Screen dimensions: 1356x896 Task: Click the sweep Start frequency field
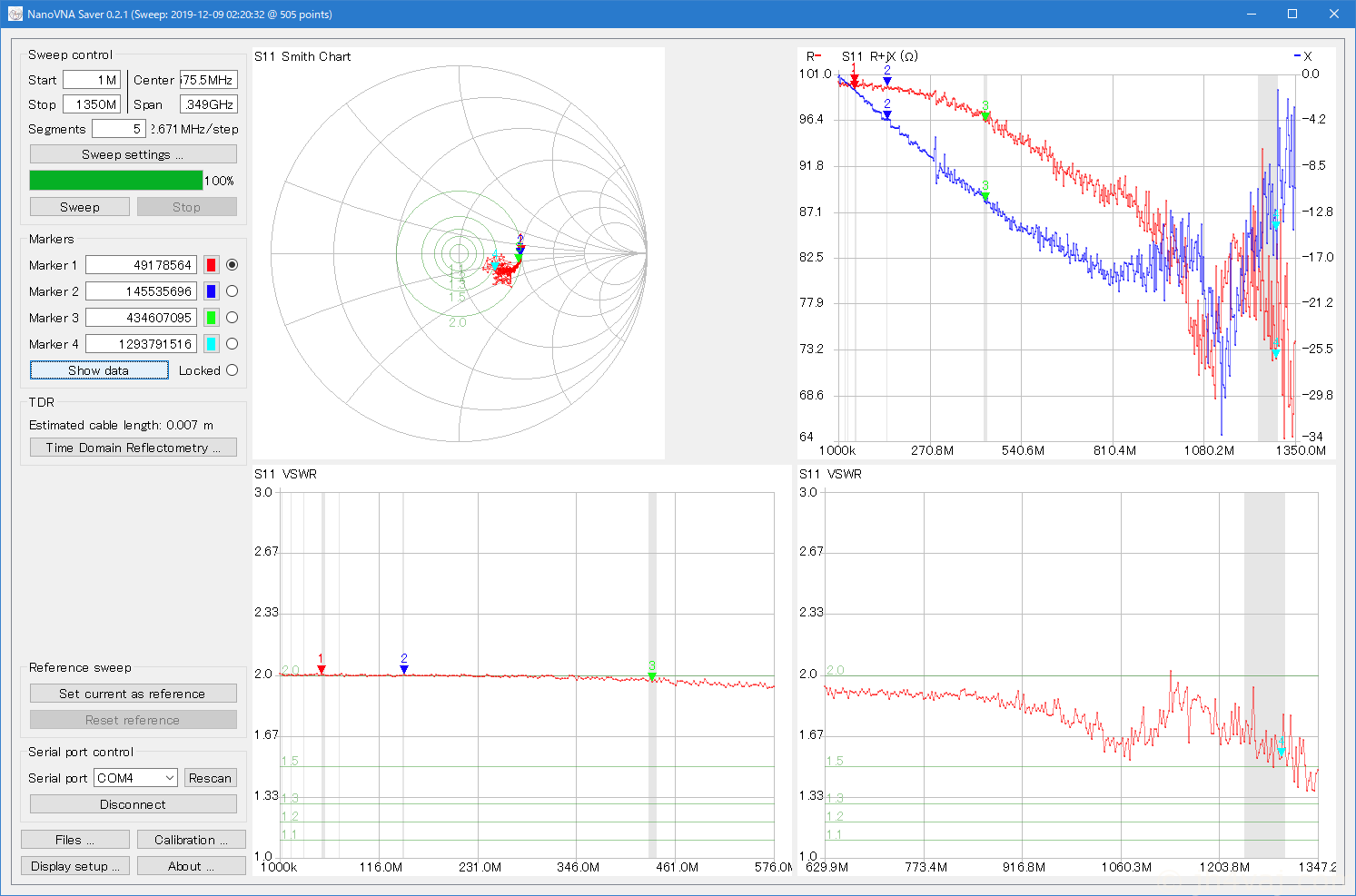[x=92, y=80]
